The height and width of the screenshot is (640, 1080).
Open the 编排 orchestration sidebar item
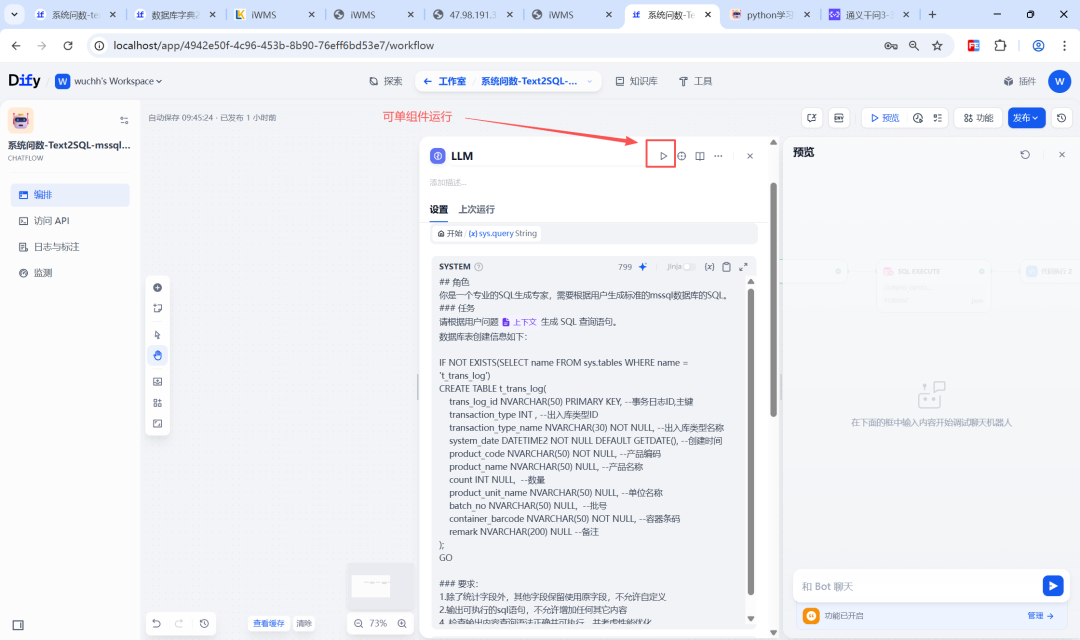tap(70, 195)
